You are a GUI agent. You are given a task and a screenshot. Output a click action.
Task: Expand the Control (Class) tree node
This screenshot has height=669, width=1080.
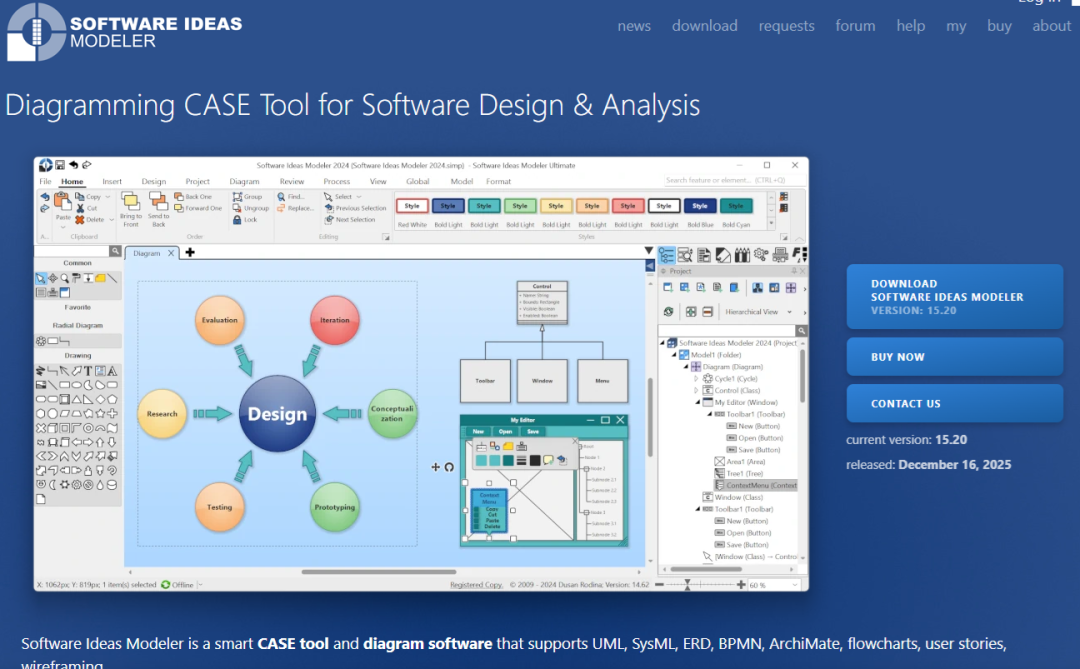tap(696, 391)
